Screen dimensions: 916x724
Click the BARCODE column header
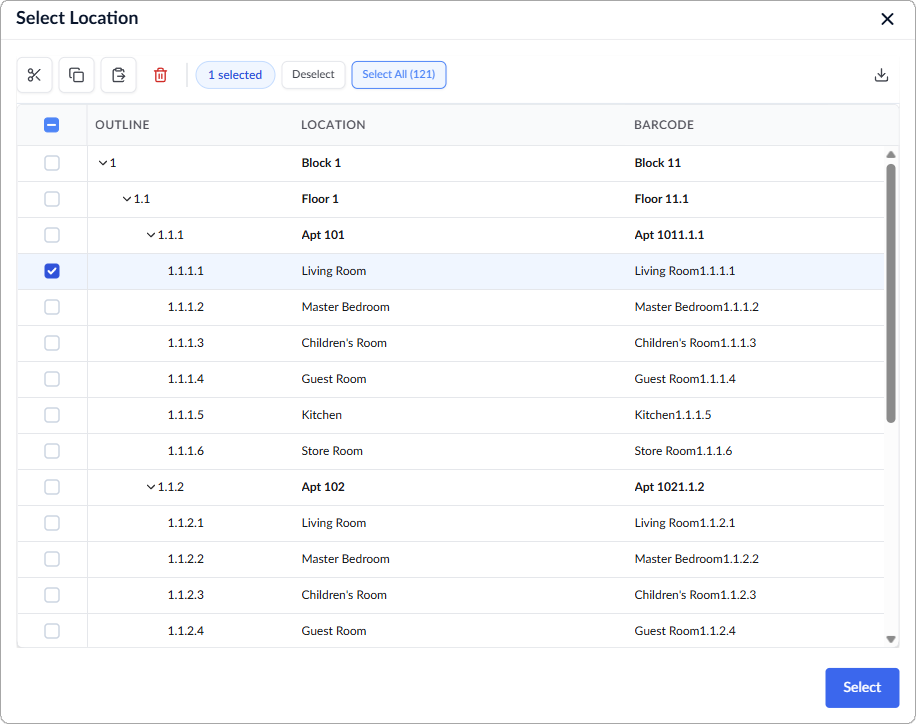point(664,124)
